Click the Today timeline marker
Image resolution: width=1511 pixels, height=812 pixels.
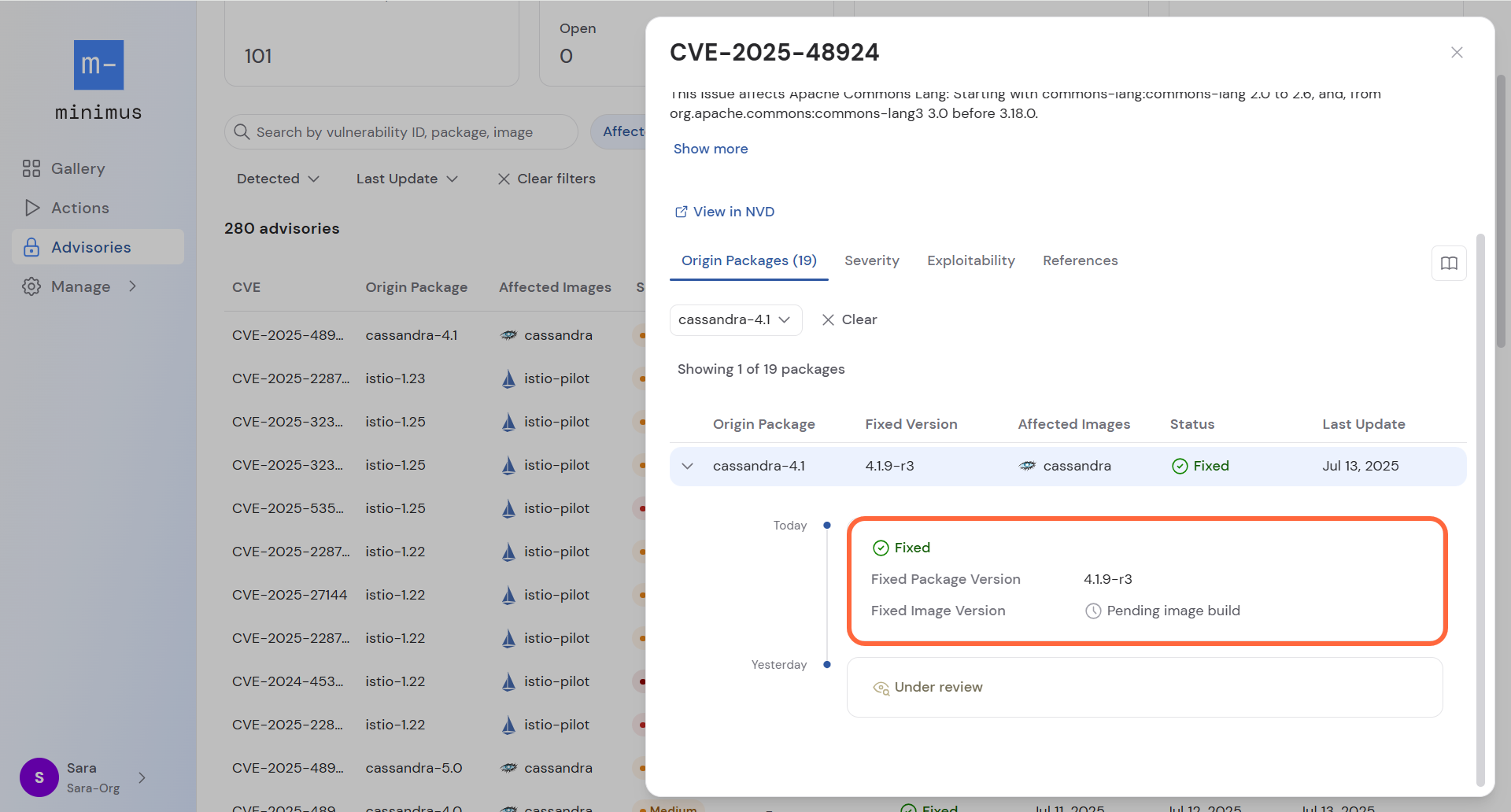click(x=827, y=525)
